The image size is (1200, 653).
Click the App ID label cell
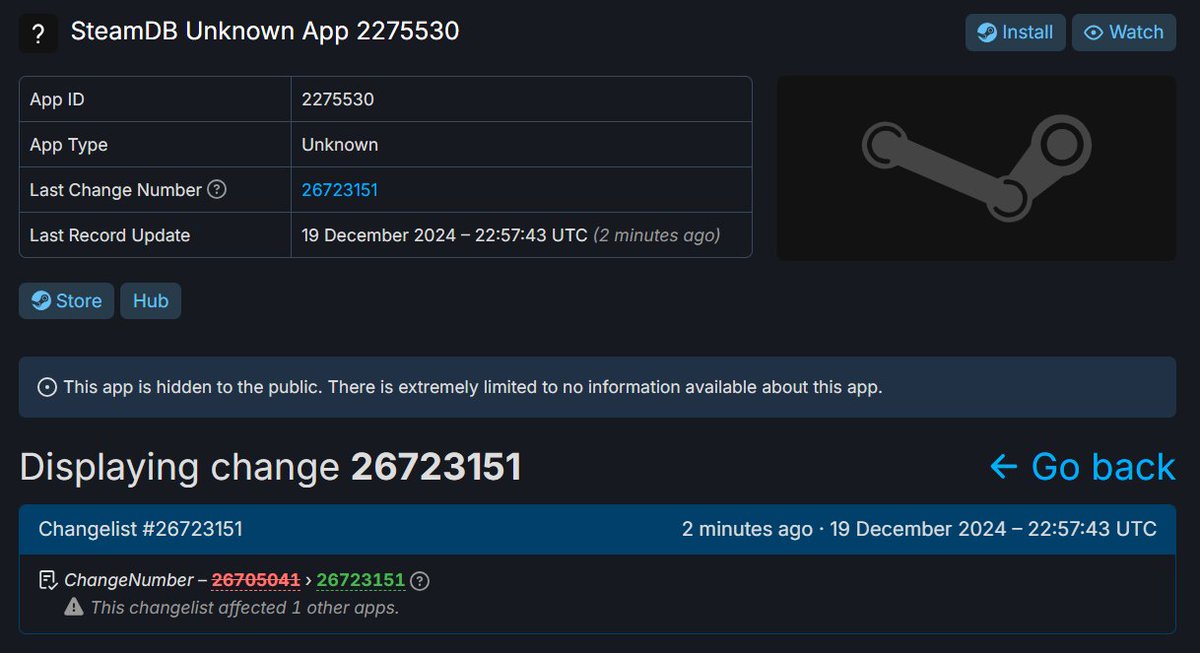pos(155,99)
